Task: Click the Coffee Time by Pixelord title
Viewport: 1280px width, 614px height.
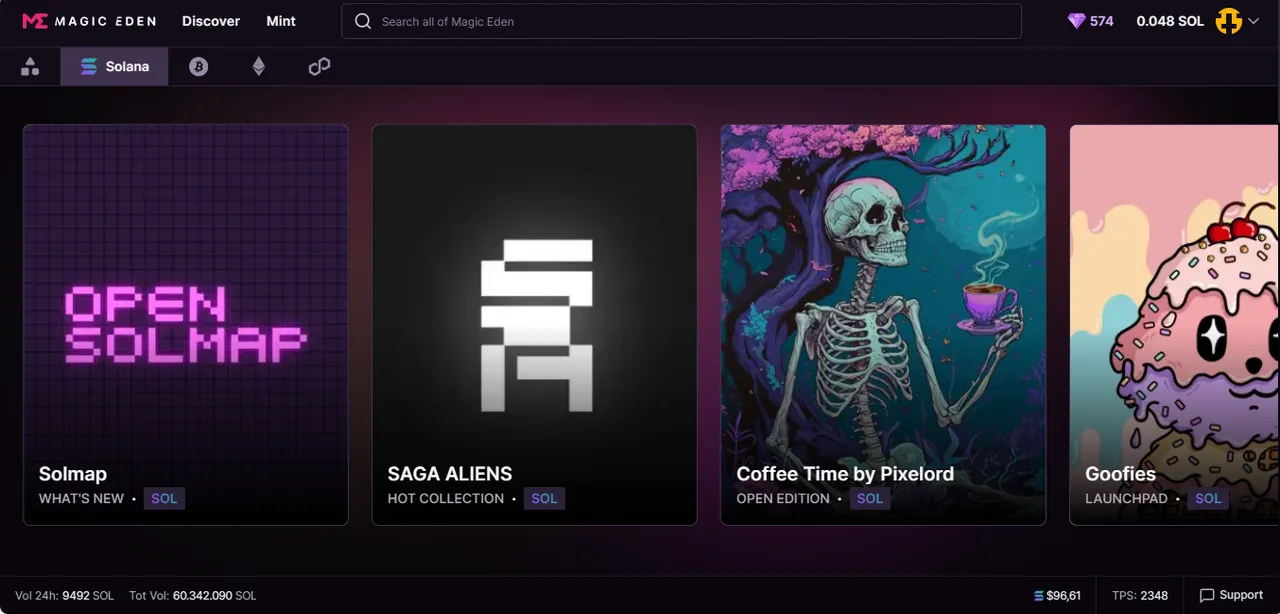Action: 845,474
